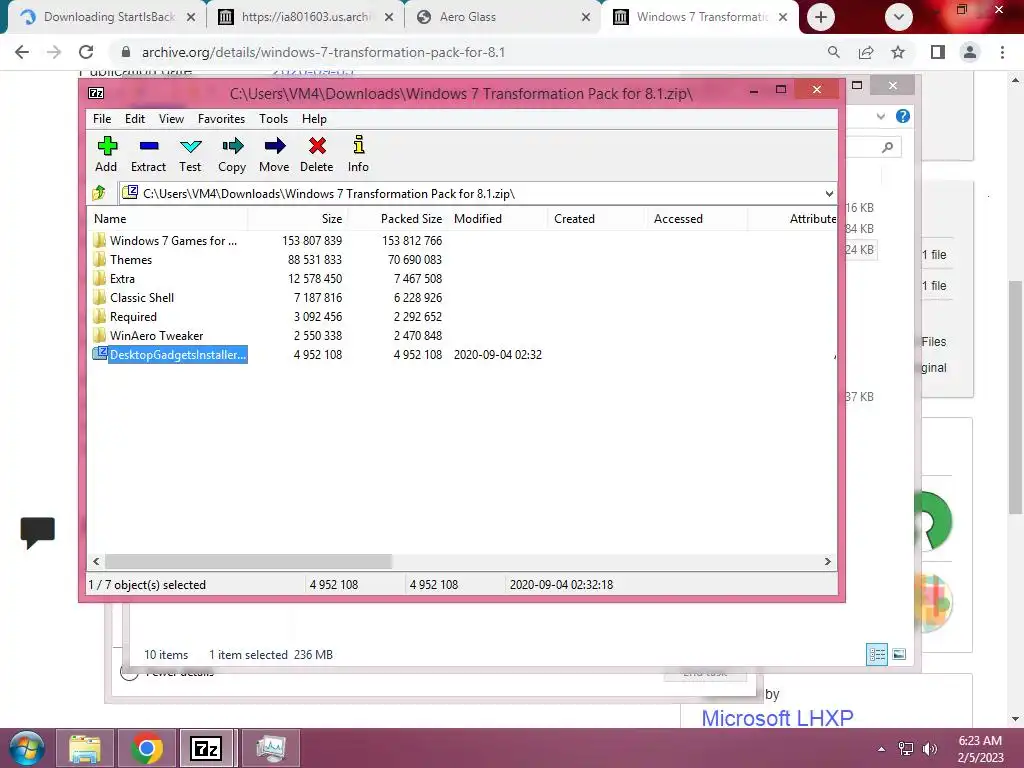Click the page vertical scrollbar thumb
The width and height of the screenshot is (1024, 768).
[1015, 397]
